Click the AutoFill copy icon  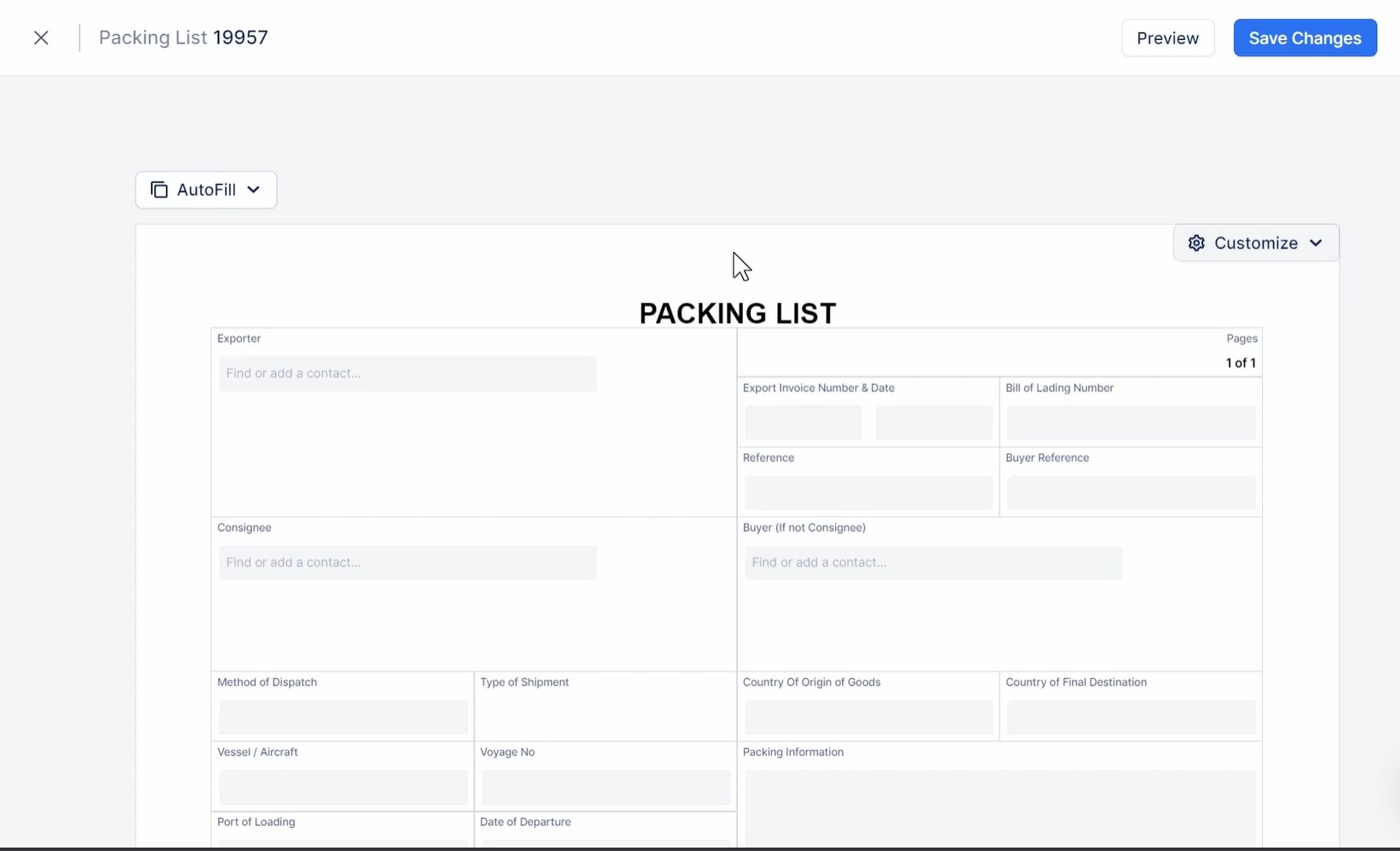click(159, 190)
